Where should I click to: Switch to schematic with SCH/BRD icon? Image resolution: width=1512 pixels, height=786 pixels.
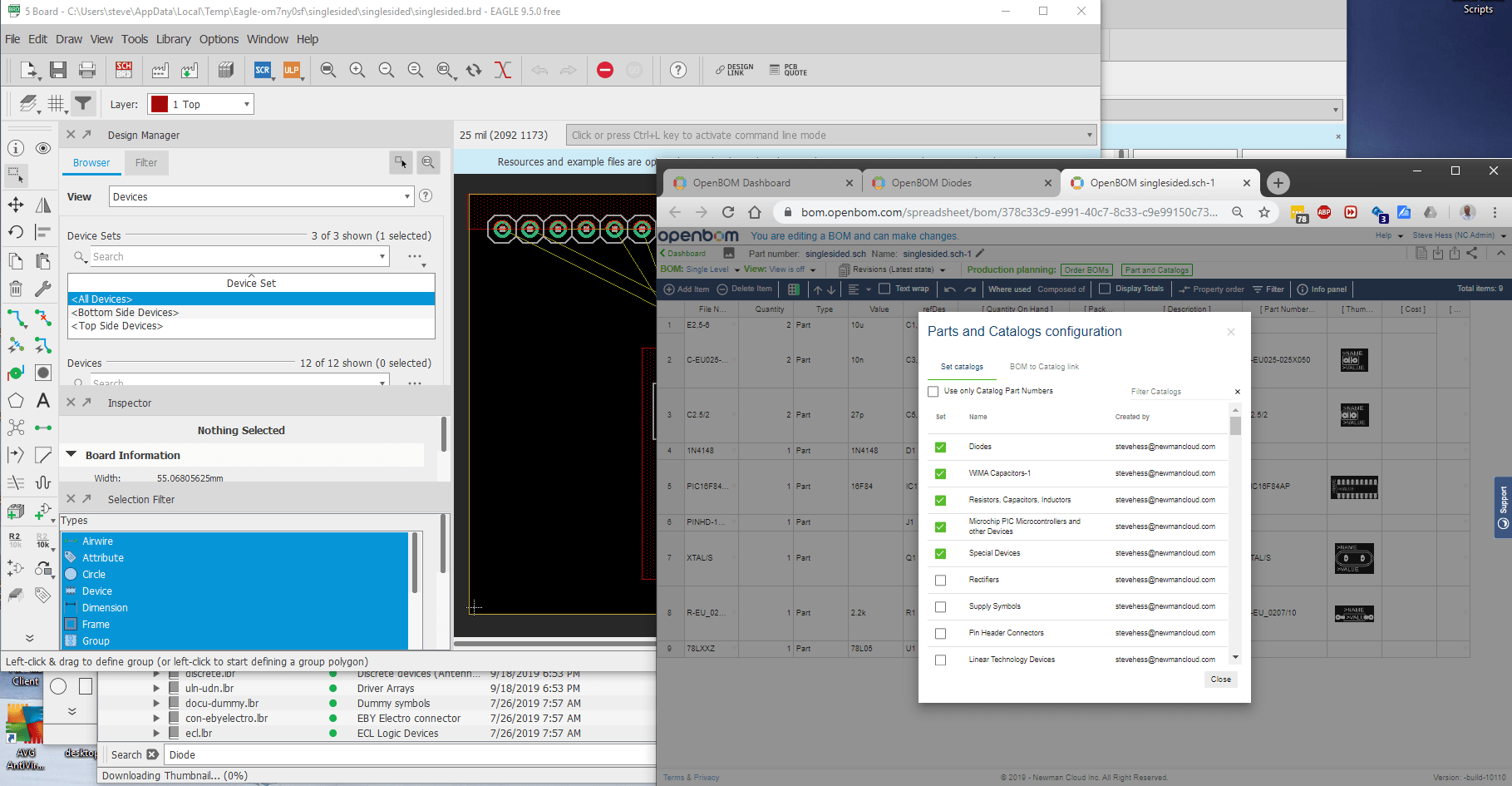point(124,70)
